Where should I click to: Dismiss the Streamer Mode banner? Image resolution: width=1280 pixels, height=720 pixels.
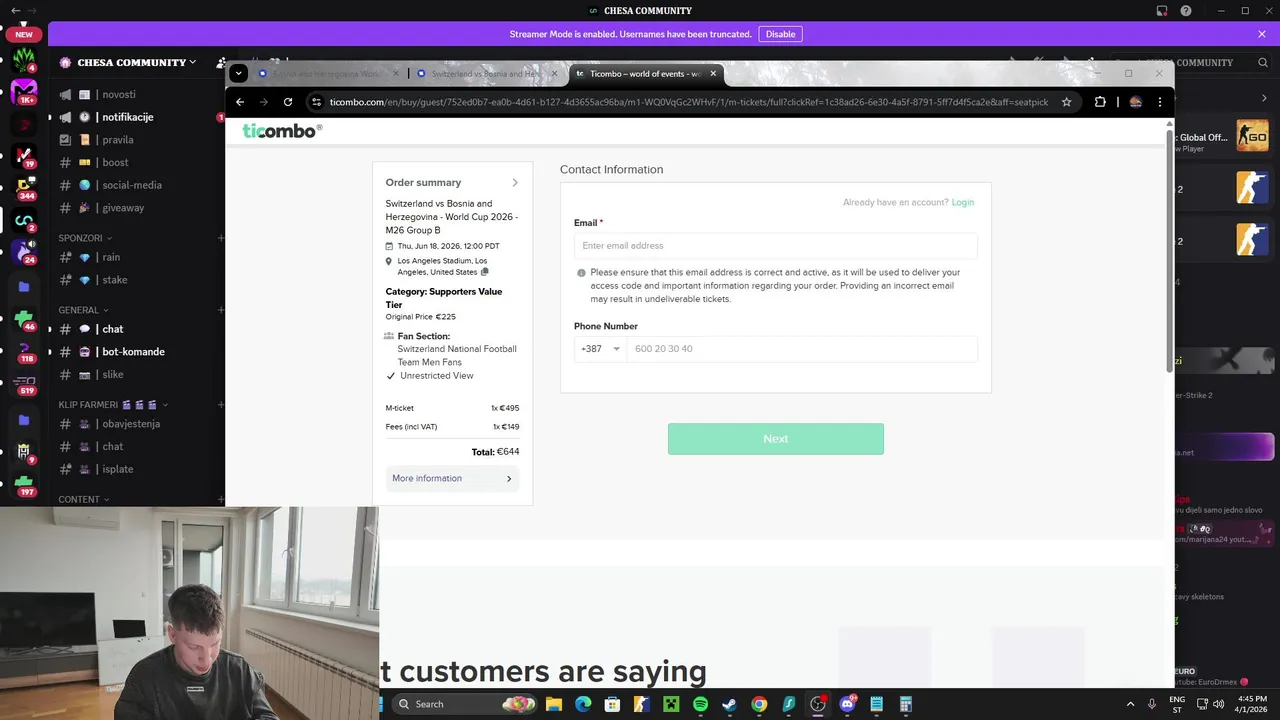(x=1262, y=34)
